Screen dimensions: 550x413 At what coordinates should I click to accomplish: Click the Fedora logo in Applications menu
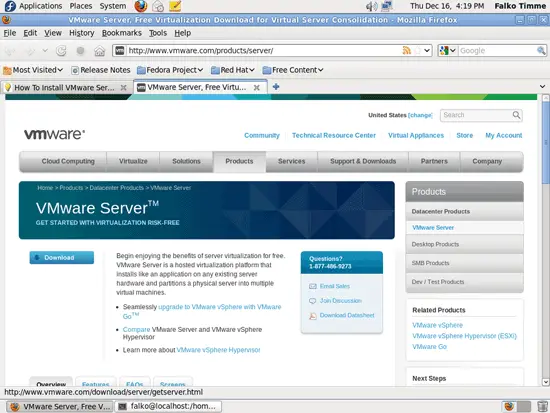tap(10, 6)
